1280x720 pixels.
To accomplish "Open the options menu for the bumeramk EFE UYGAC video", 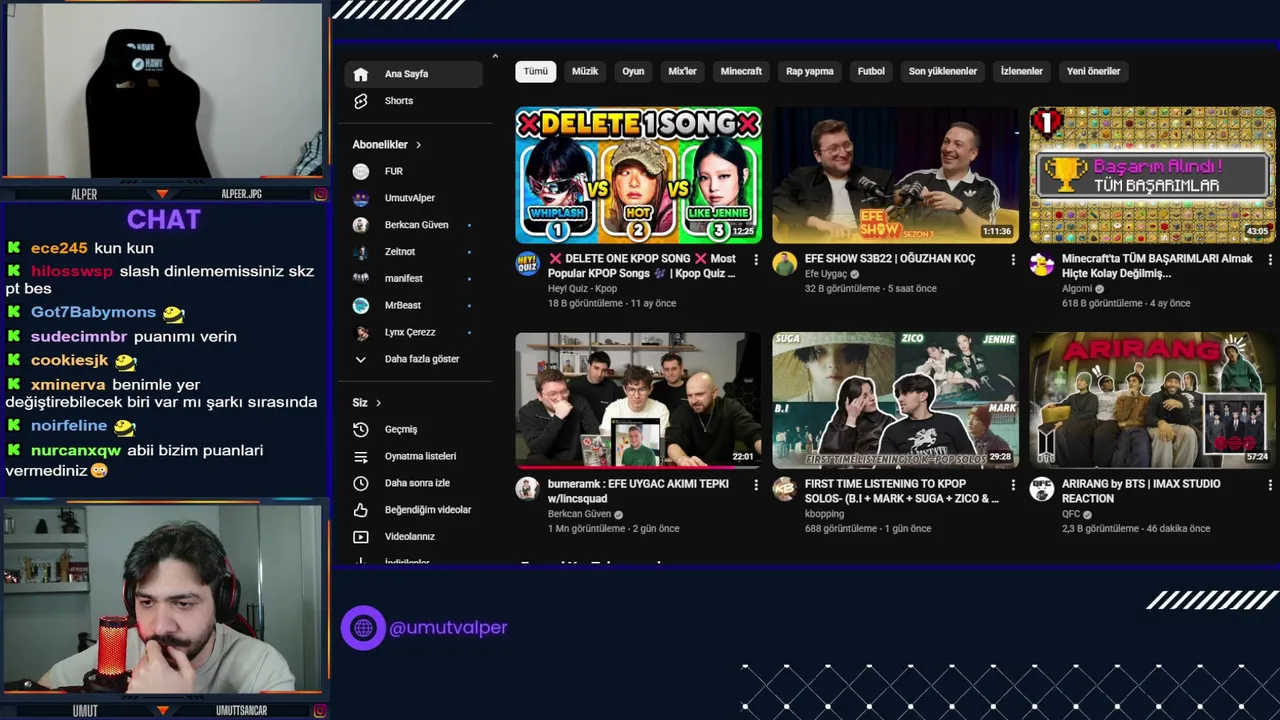I will point(756,485).
